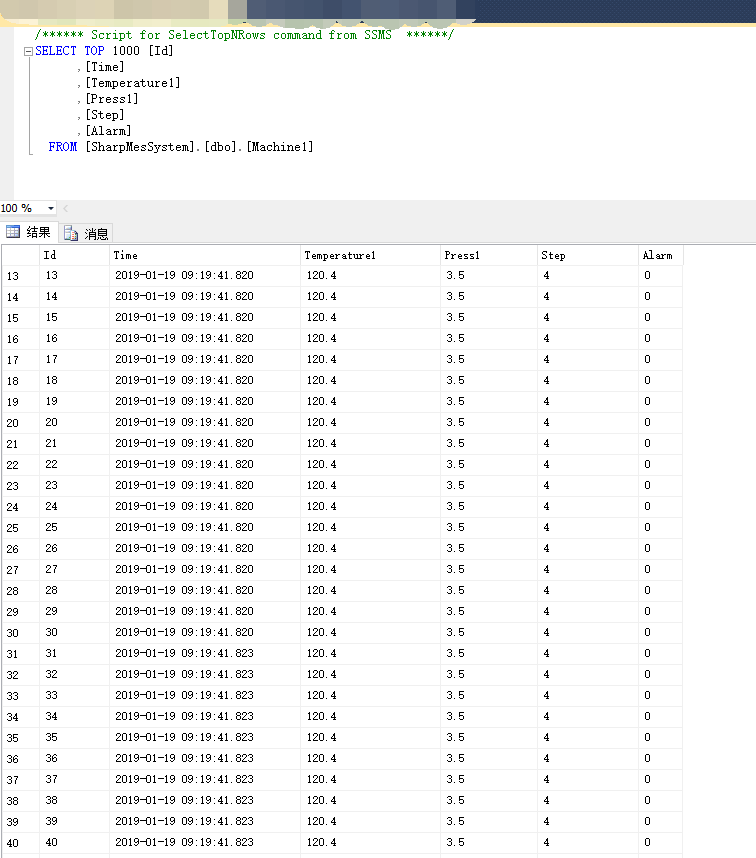Click Alarm cell of row 21
756x858 pixels.
(660, 444)
